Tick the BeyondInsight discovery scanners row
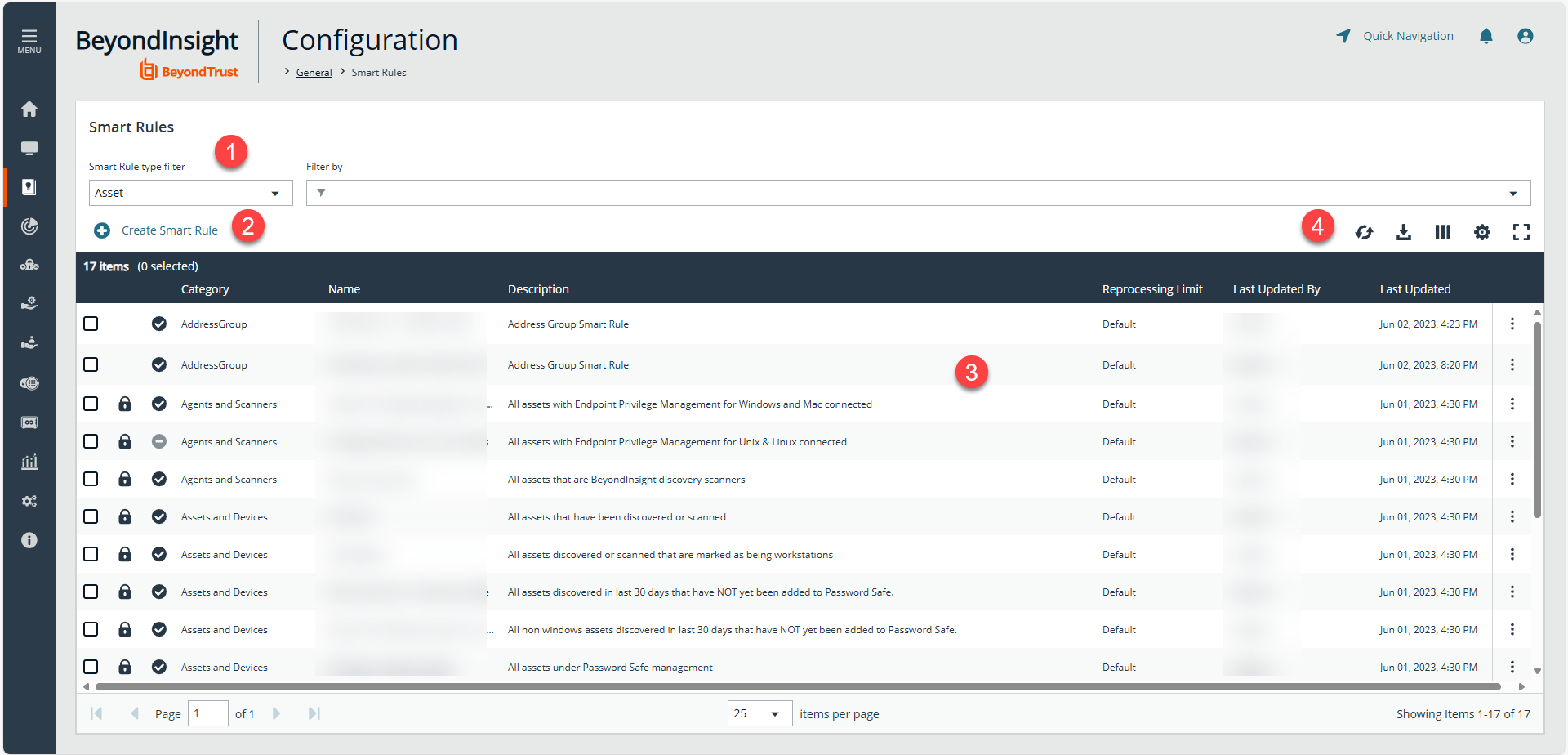 click(91, 479)
